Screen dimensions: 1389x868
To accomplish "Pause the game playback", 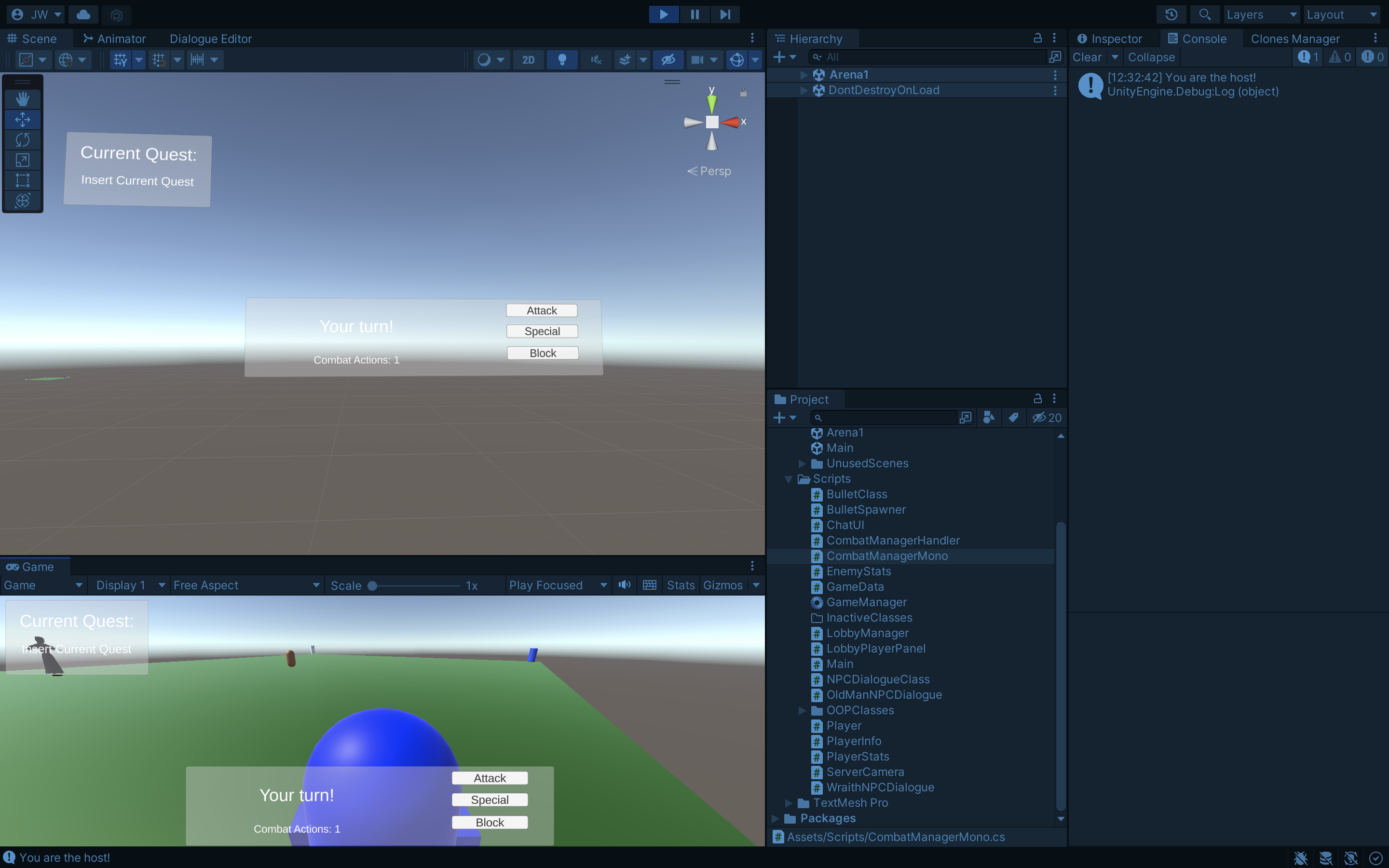I will pyautogui.click(x=694, y=14).
